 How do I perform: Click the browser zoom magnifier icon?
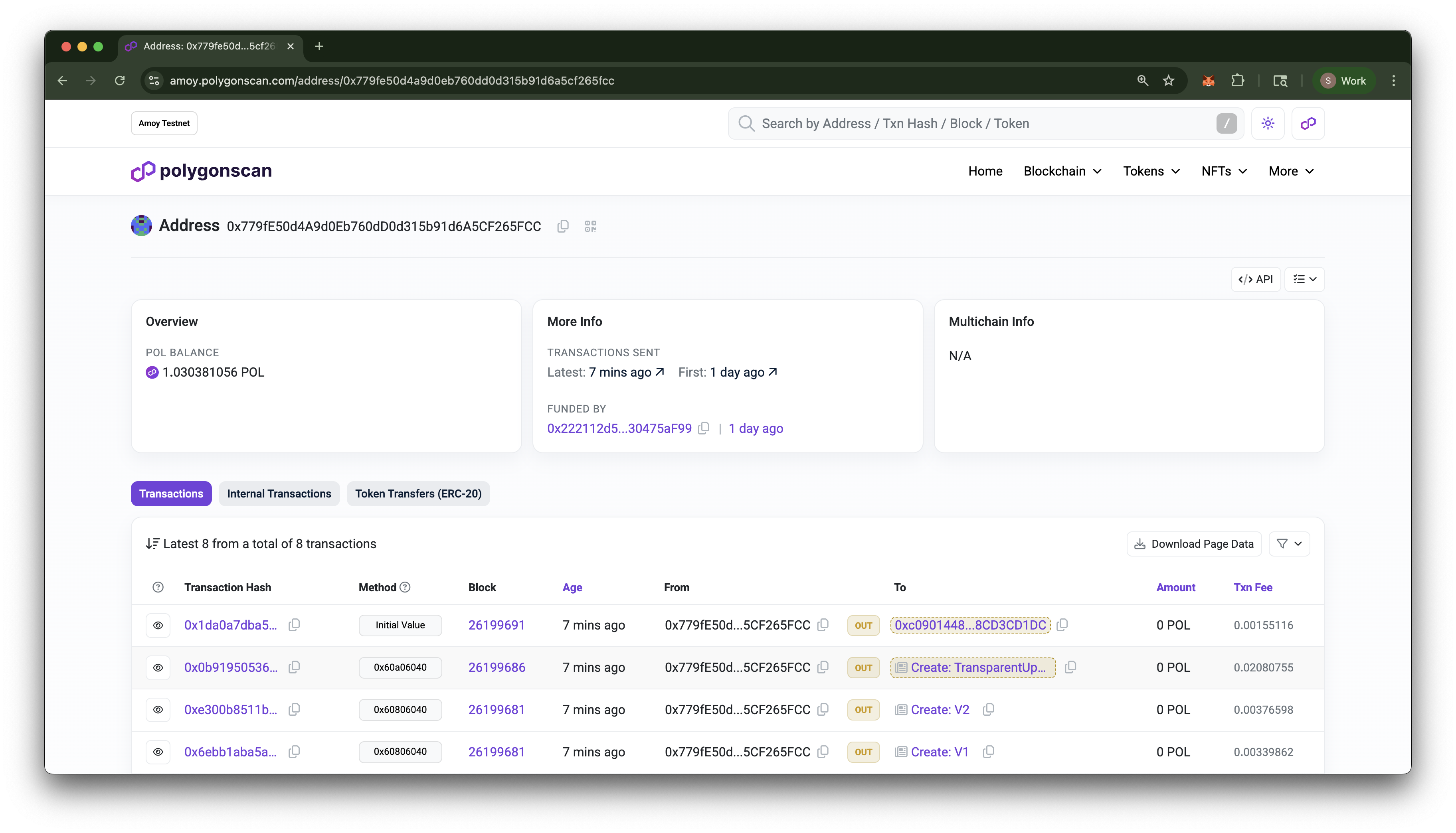[1142, 81]
